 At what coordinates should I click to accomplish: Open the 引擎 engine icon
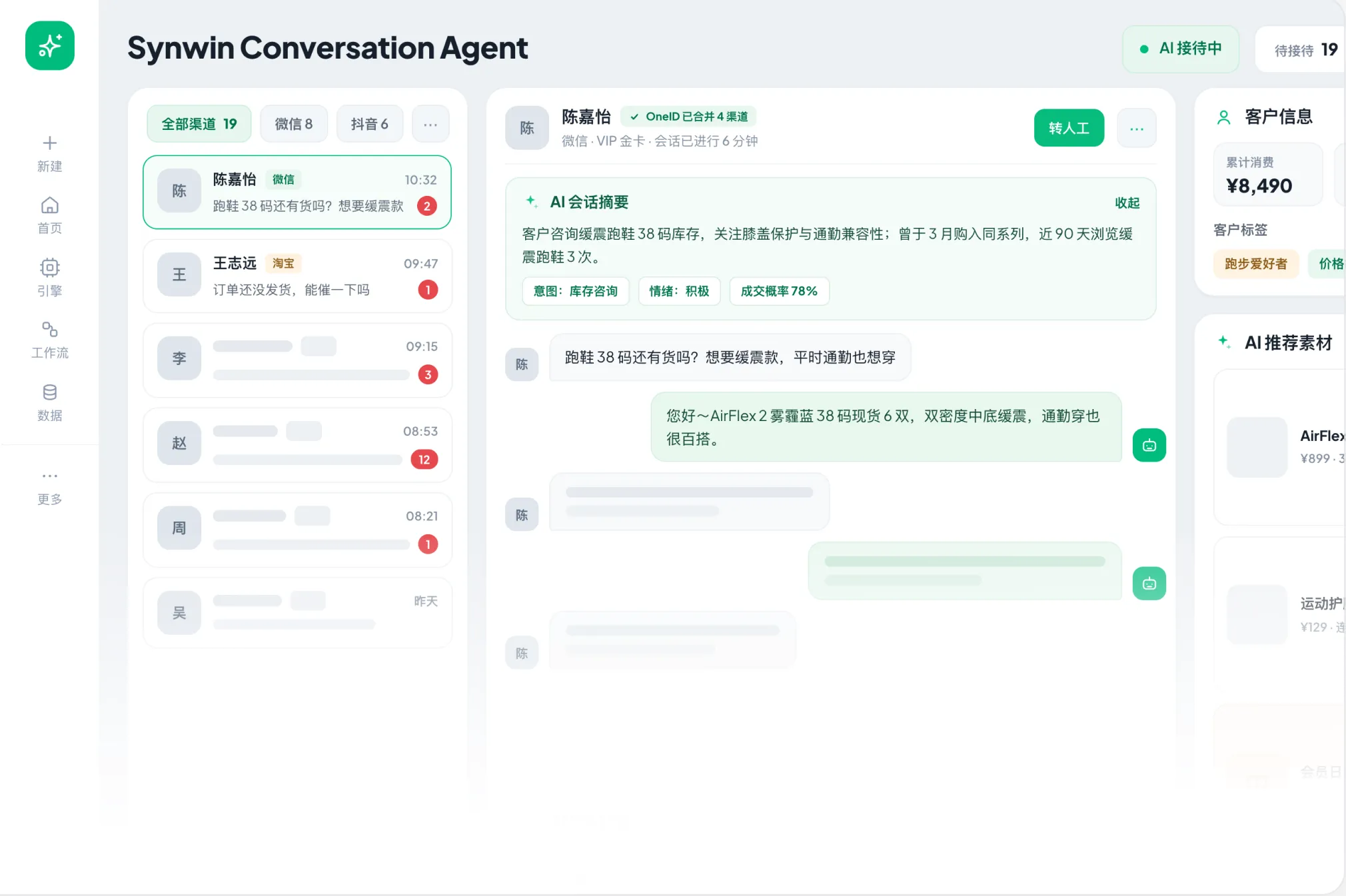point(50,268)
